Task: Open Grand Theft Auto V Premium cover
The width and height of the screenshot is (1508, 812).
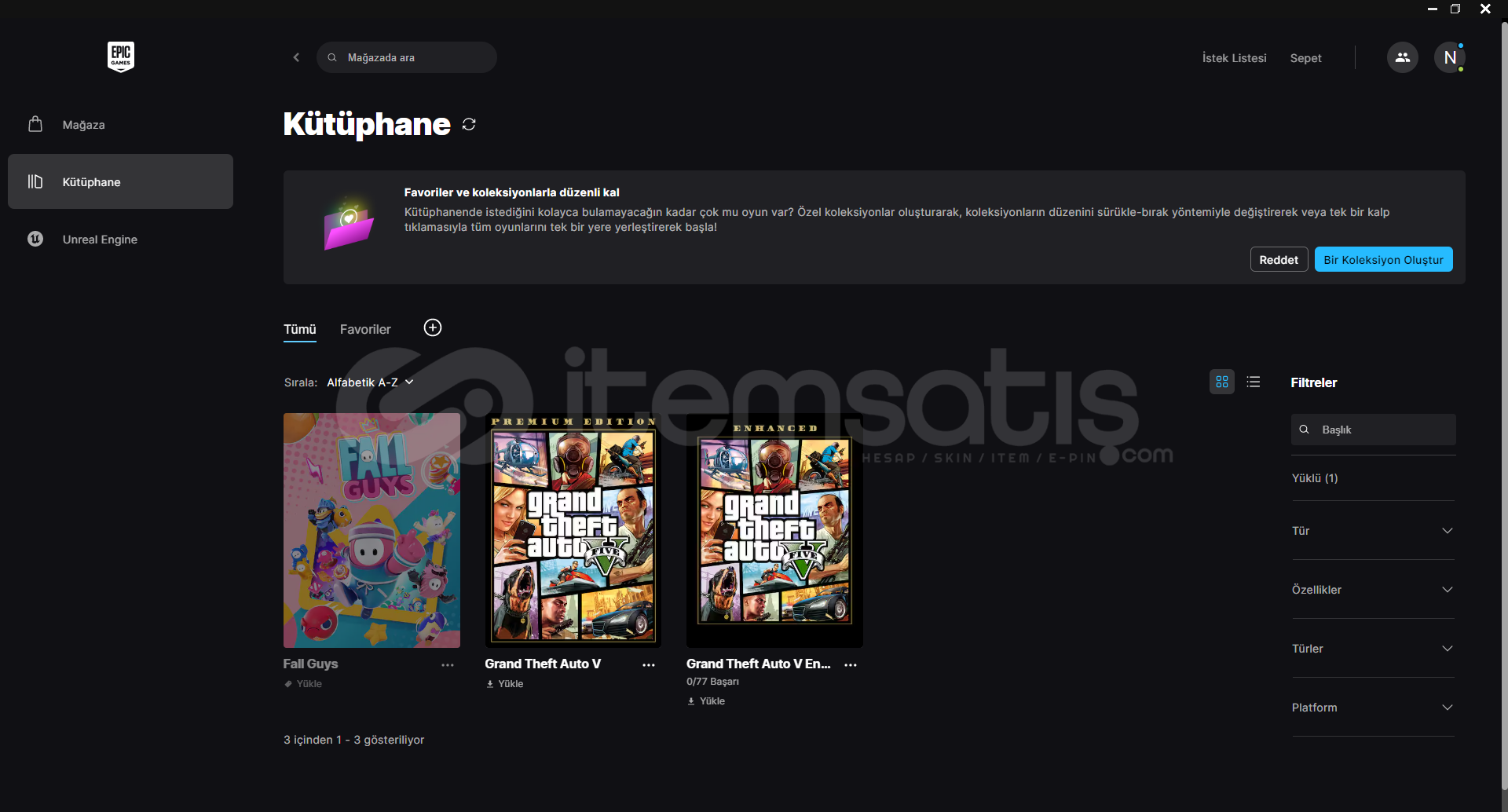Action: point(573,530)
